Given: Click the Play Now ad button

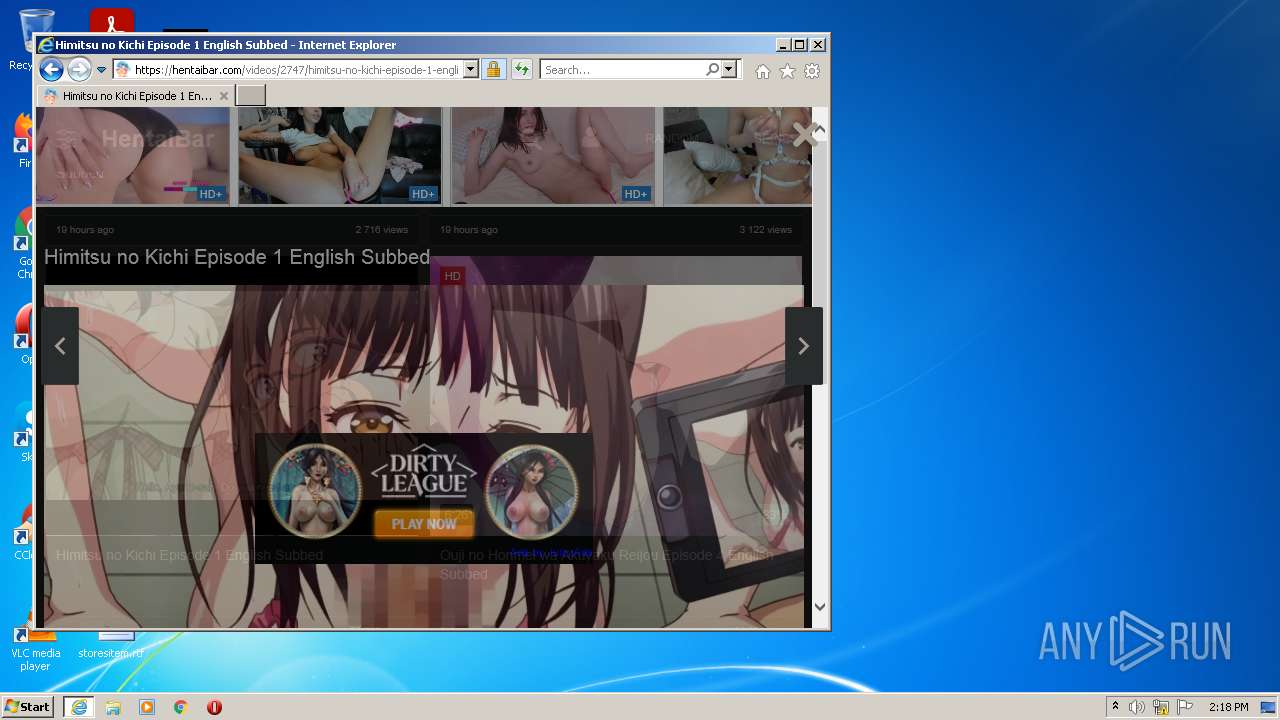Looking at the screenshot, I should tap(424, 524).
